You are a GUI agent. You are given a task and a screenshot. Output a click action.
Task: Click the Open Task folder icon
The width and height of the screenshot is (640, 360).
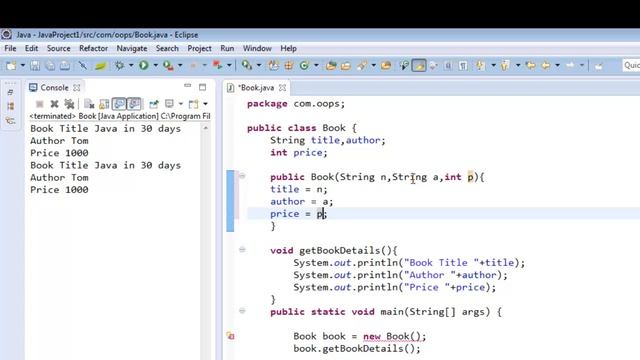point(346,65)
